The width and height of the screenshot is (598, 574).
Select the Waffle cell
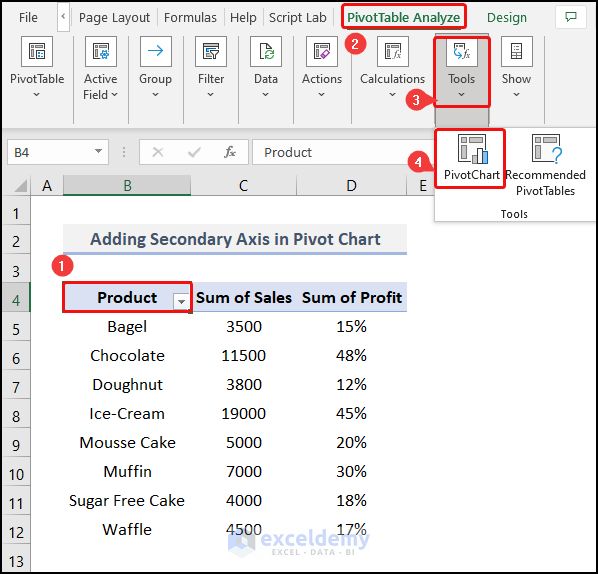pos(127,529)
